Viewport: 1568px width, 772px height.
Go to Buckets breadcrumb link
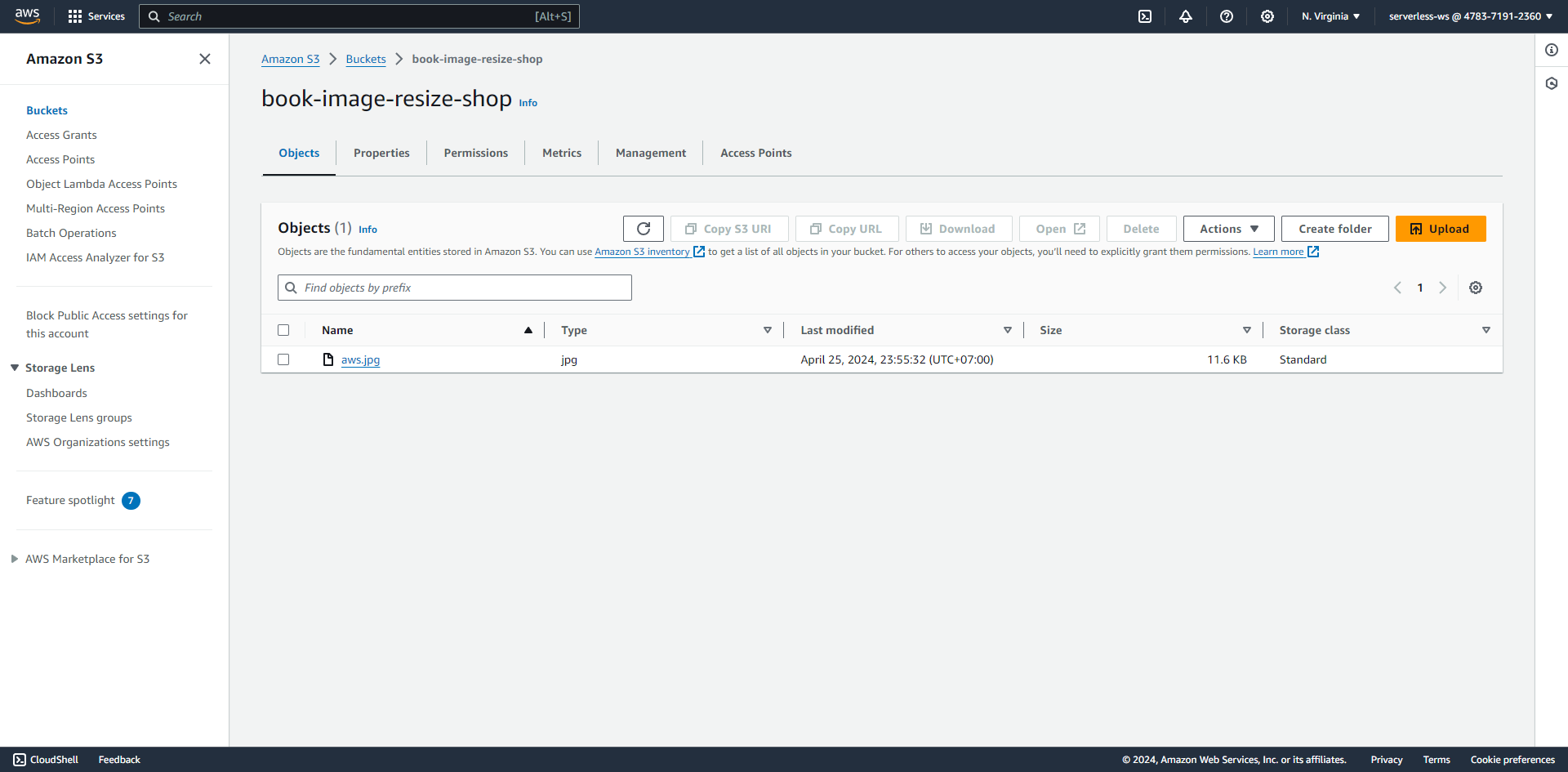click(366, 59)
